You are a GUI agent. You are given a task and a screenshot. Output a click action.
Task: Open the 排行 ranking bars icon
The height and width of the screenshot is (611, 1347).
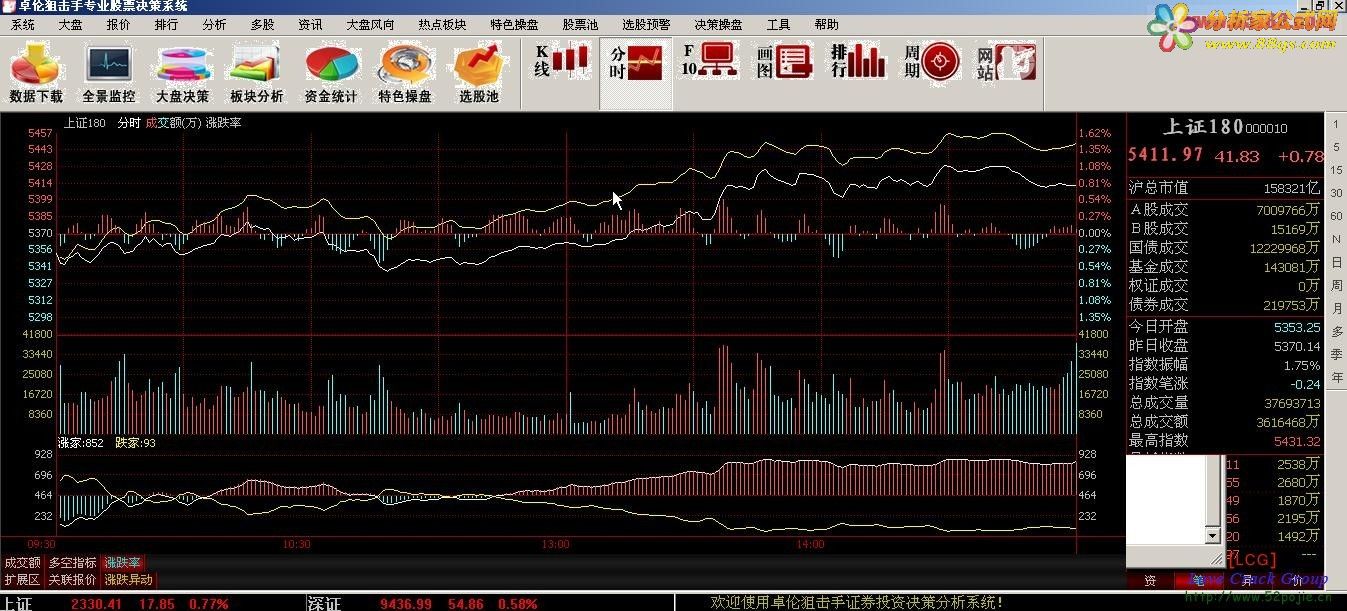(858, 62)
